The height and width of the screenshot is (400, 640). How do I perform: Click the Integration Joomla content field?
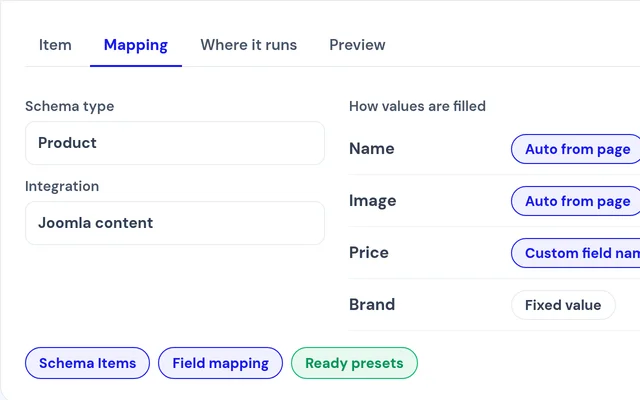click(x=175, y=223)
